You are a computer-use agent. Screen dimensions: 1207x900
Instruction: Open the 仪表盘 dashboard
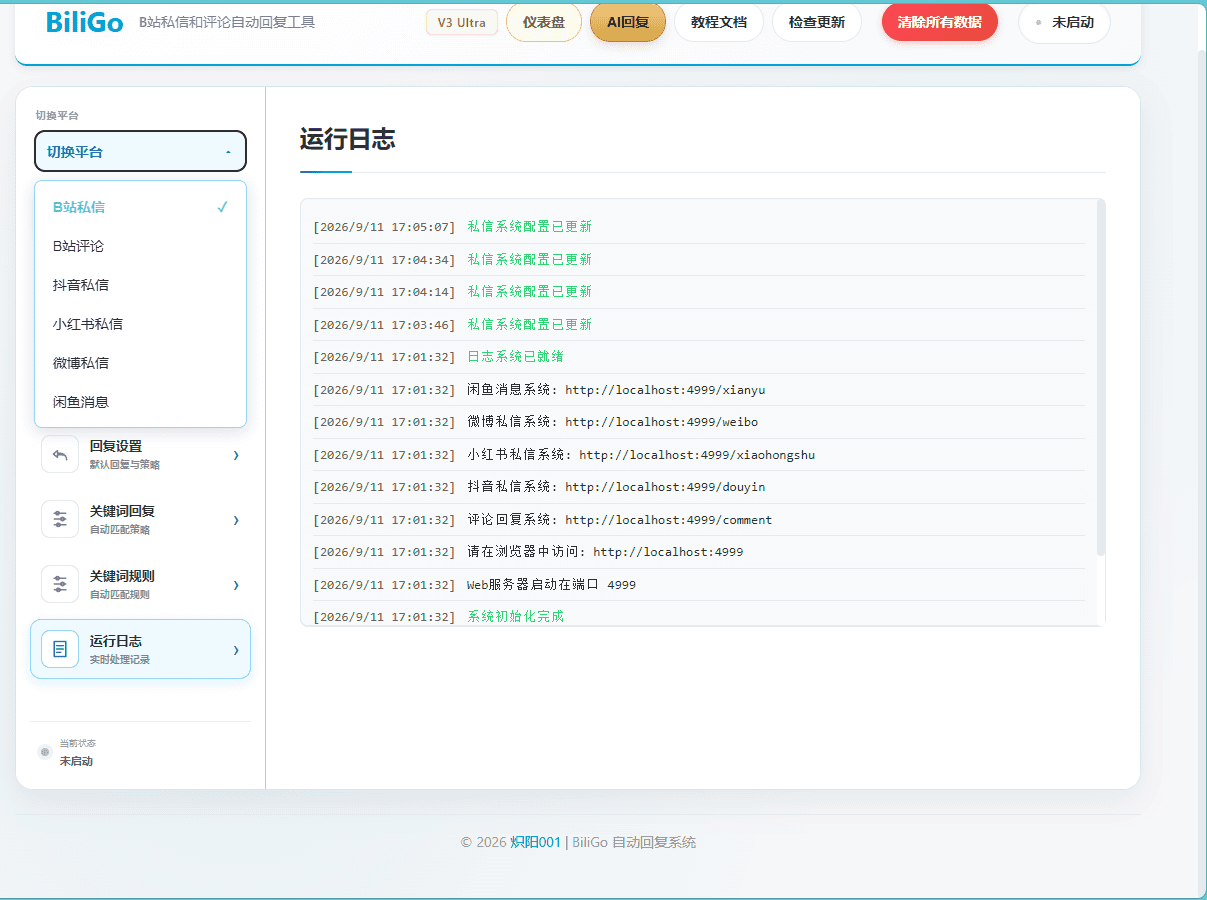click(544, 22)
